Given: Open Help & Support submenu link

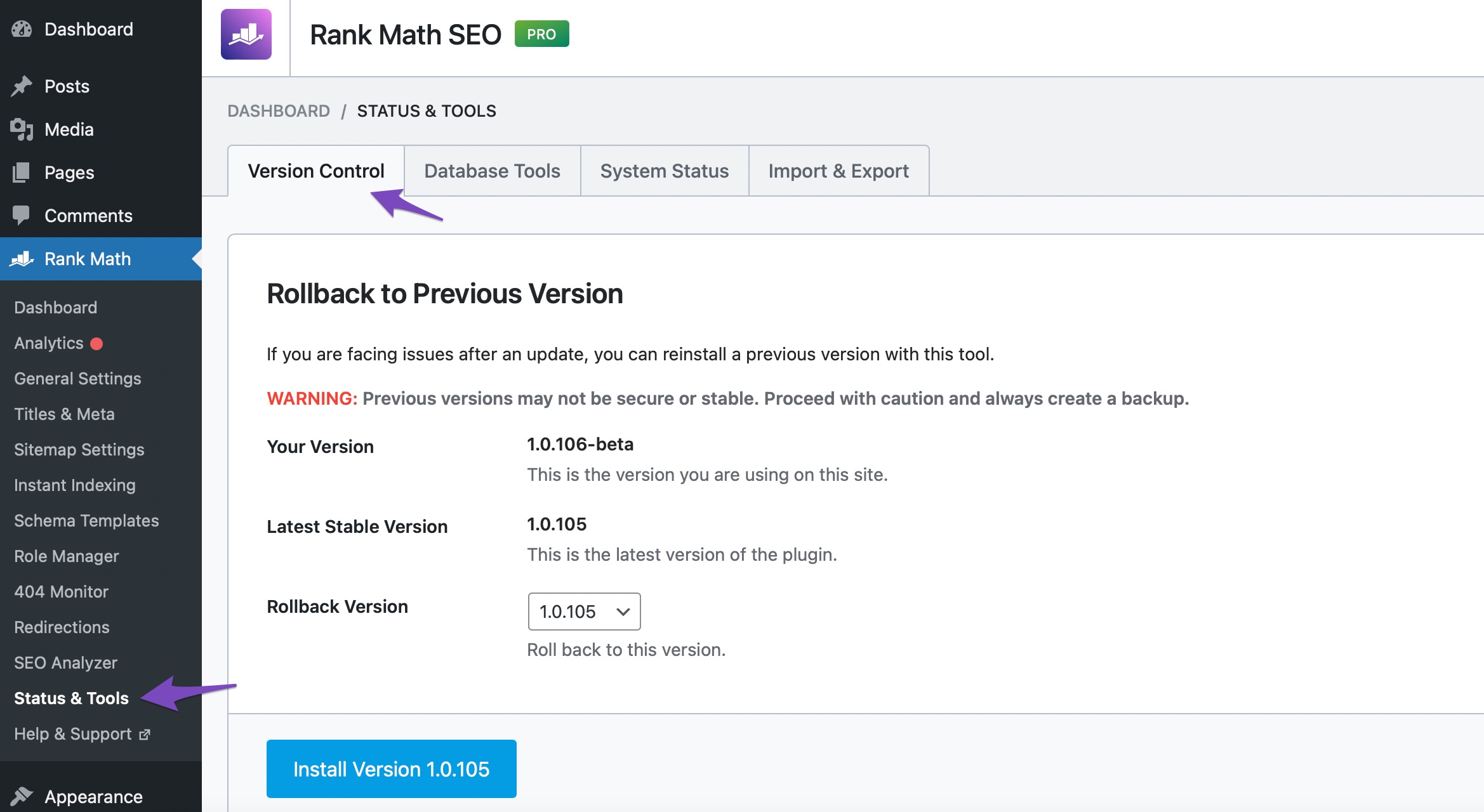Looking at the screenshot, I should 73,734.
